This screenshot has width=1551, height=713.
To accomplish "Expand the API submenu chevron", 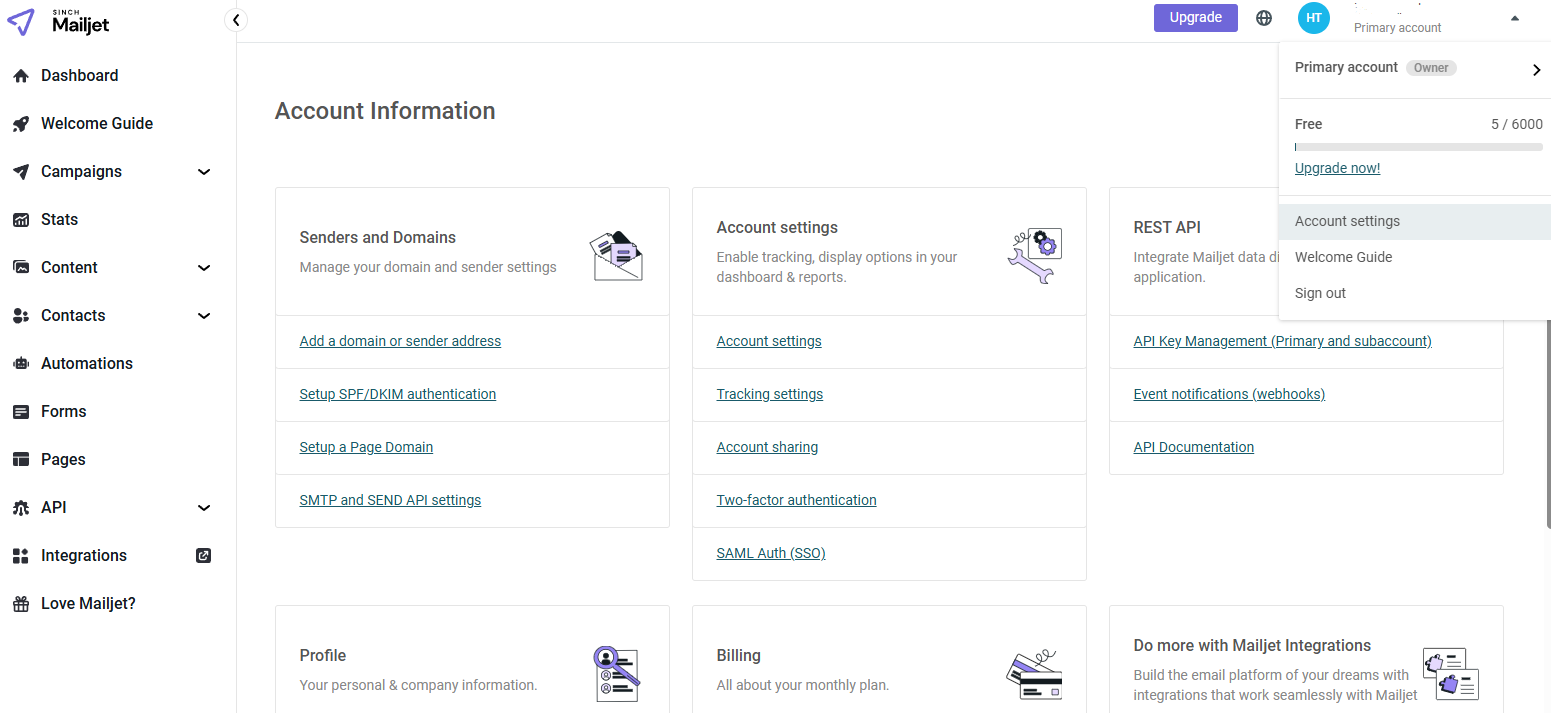I will click(204, 508).
